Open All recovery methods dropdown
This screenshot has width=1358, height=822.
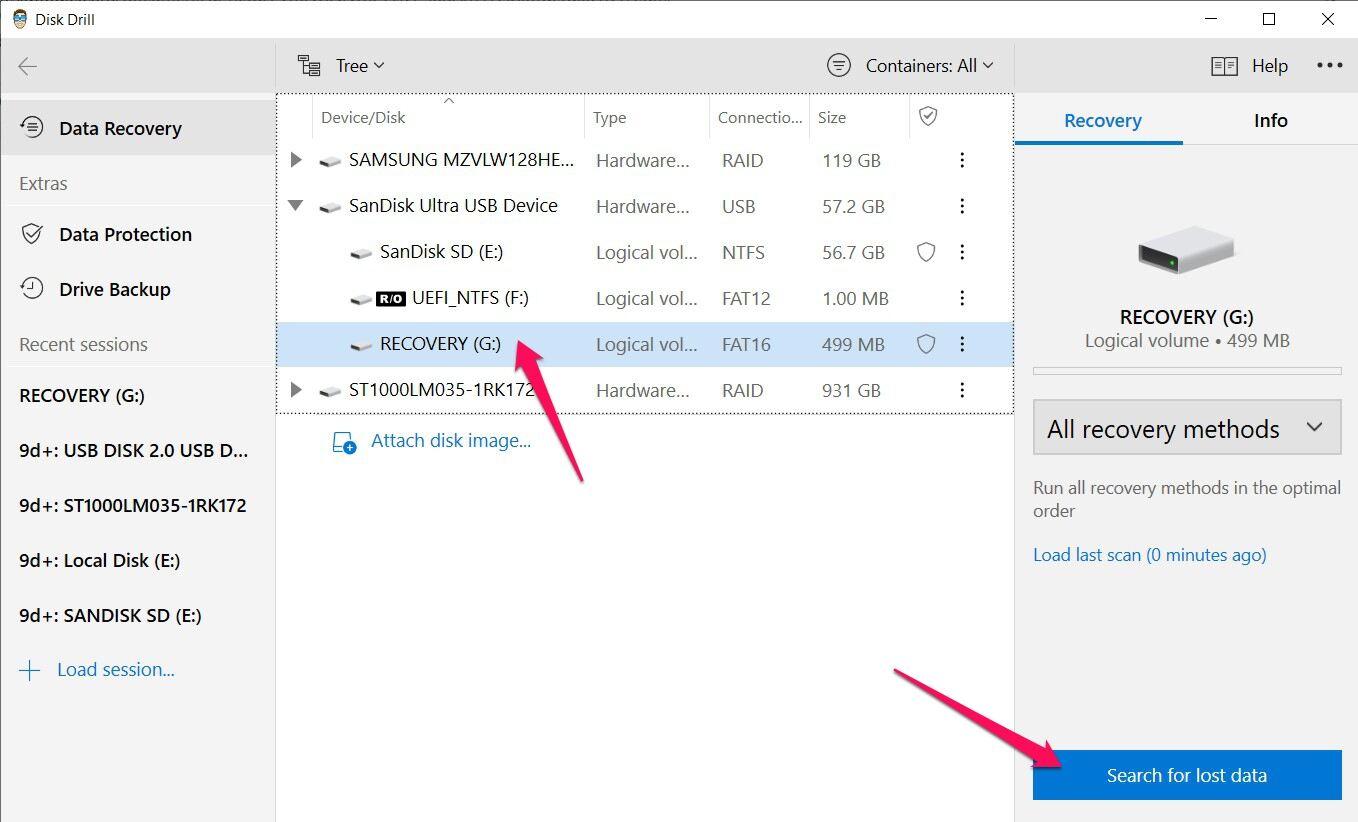point(1187,429)
